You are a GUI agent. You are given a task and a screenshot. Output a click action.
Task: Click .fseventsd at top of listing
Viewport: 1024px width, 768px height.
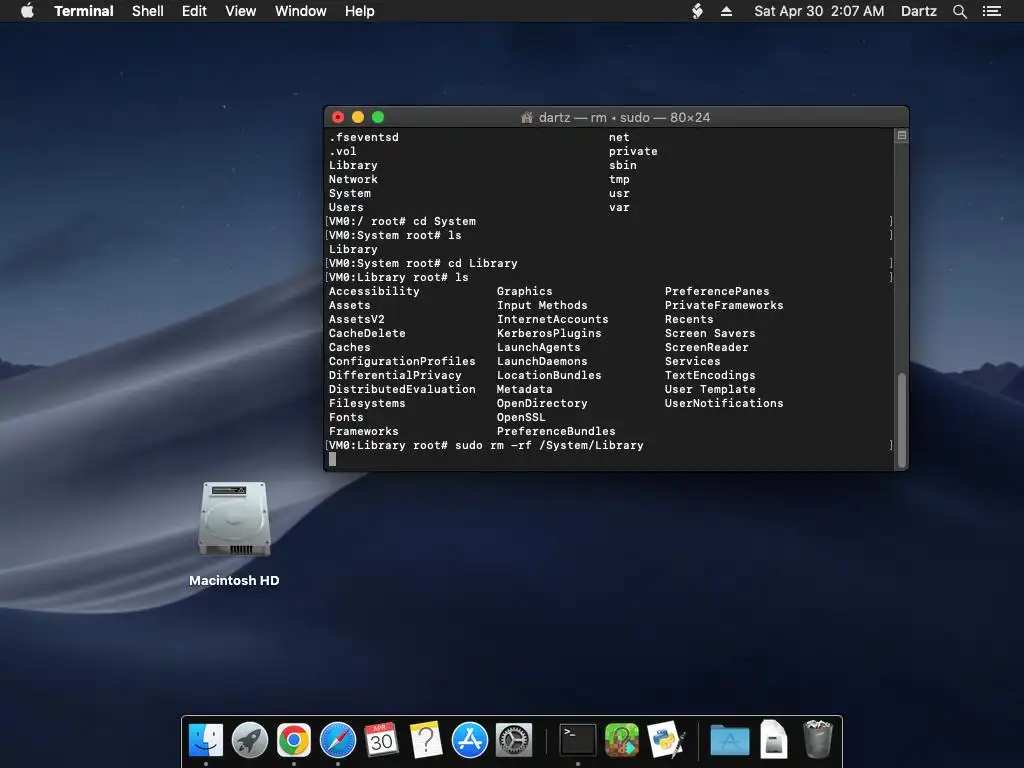tap(364, 137)
